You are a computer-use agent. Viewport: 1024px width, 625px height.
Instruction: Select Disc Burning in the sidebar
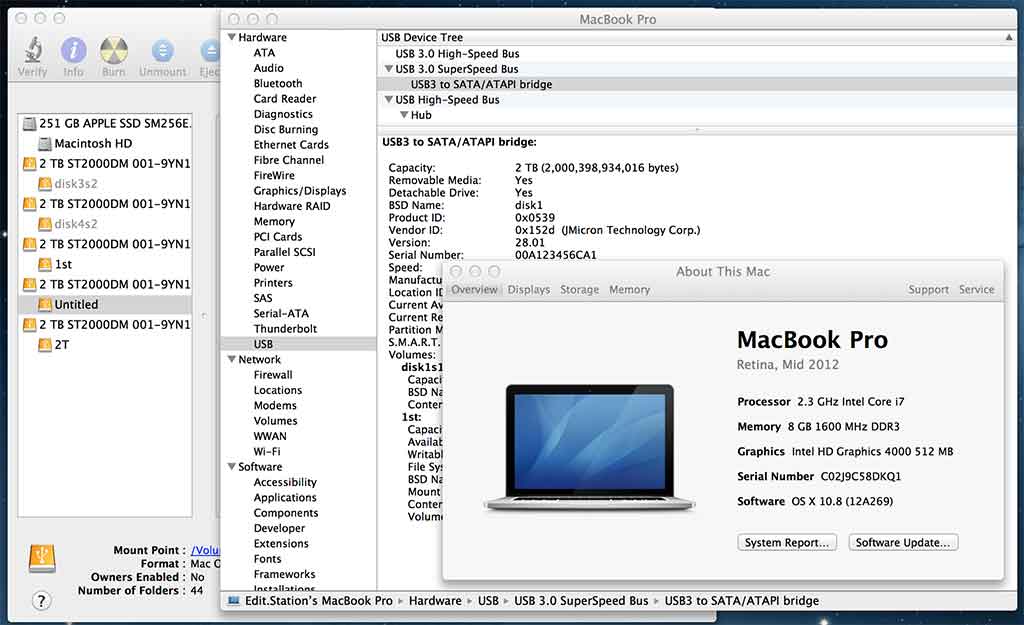tap(285, 129)
